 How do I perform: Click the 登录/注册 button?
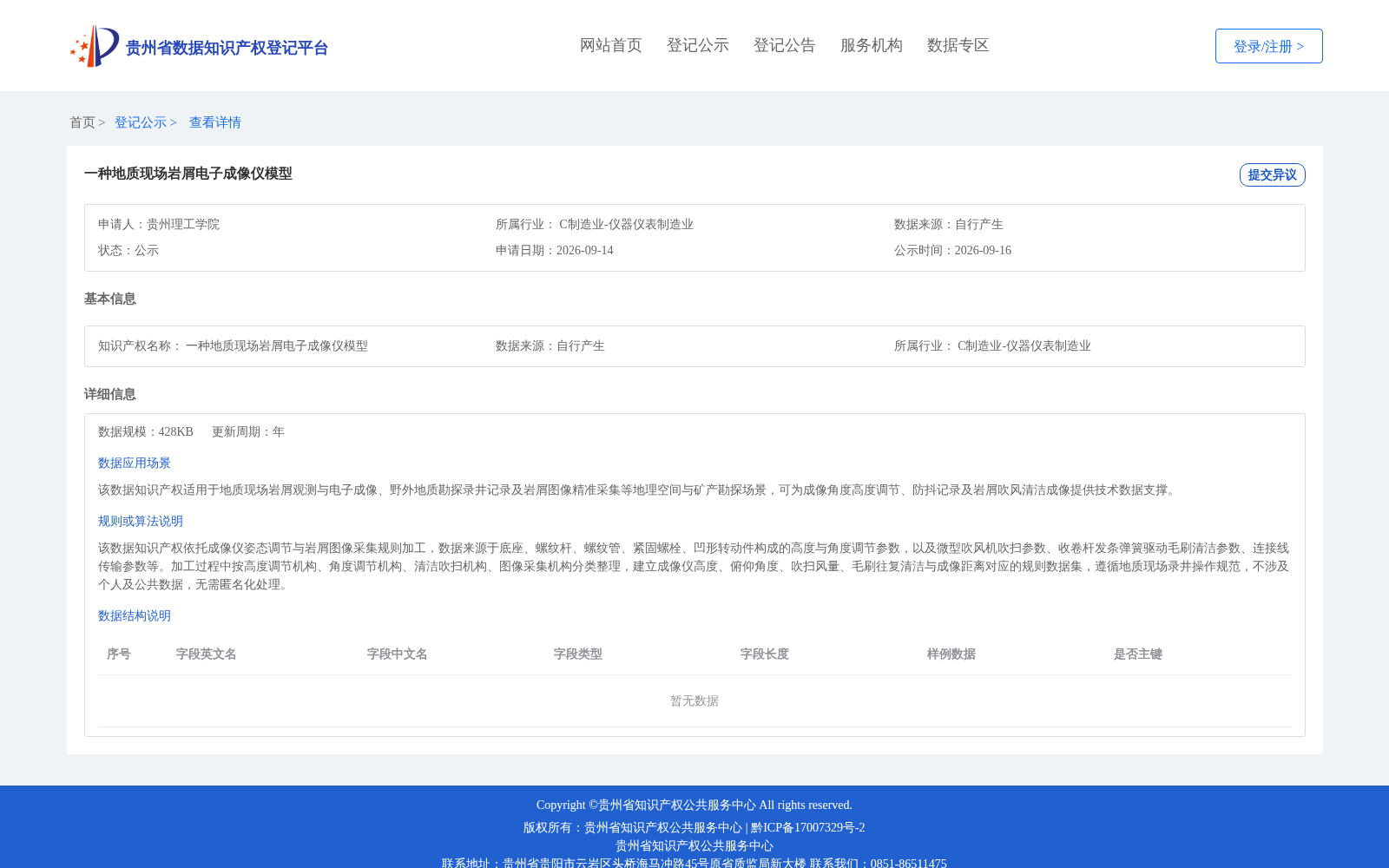point(1269,46)
